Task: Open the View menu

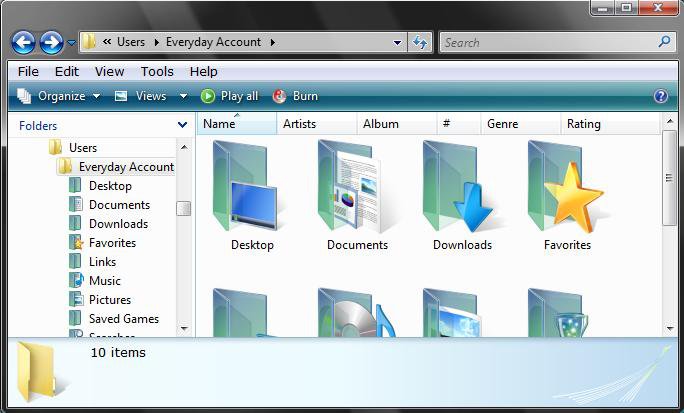Action: [109, 72]
